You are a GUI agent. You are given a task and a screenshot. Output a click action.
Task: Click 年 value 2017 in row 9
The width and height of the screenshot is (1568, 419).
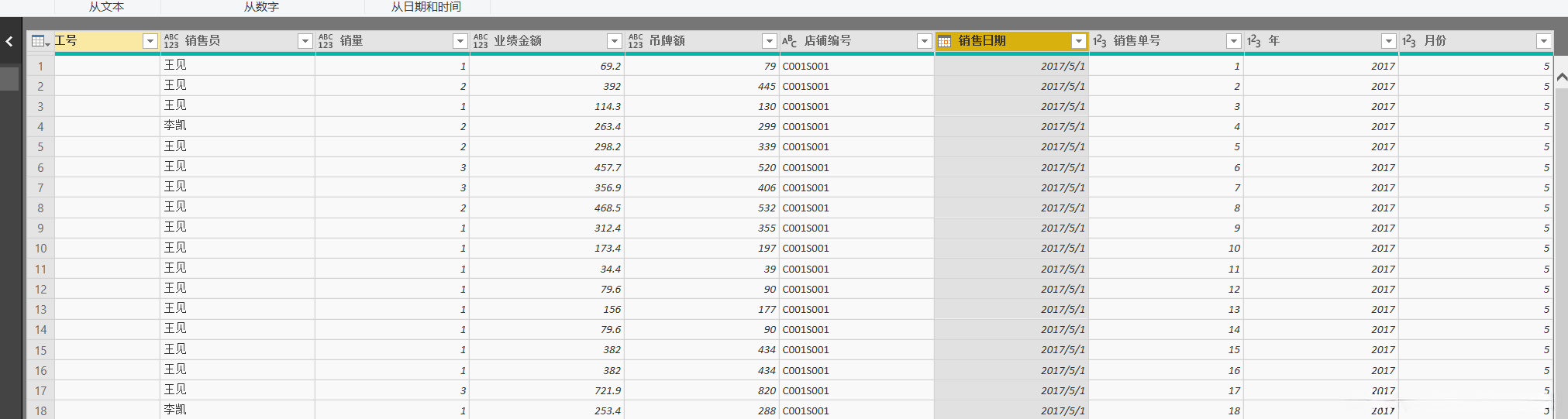tap(1322, 228)
